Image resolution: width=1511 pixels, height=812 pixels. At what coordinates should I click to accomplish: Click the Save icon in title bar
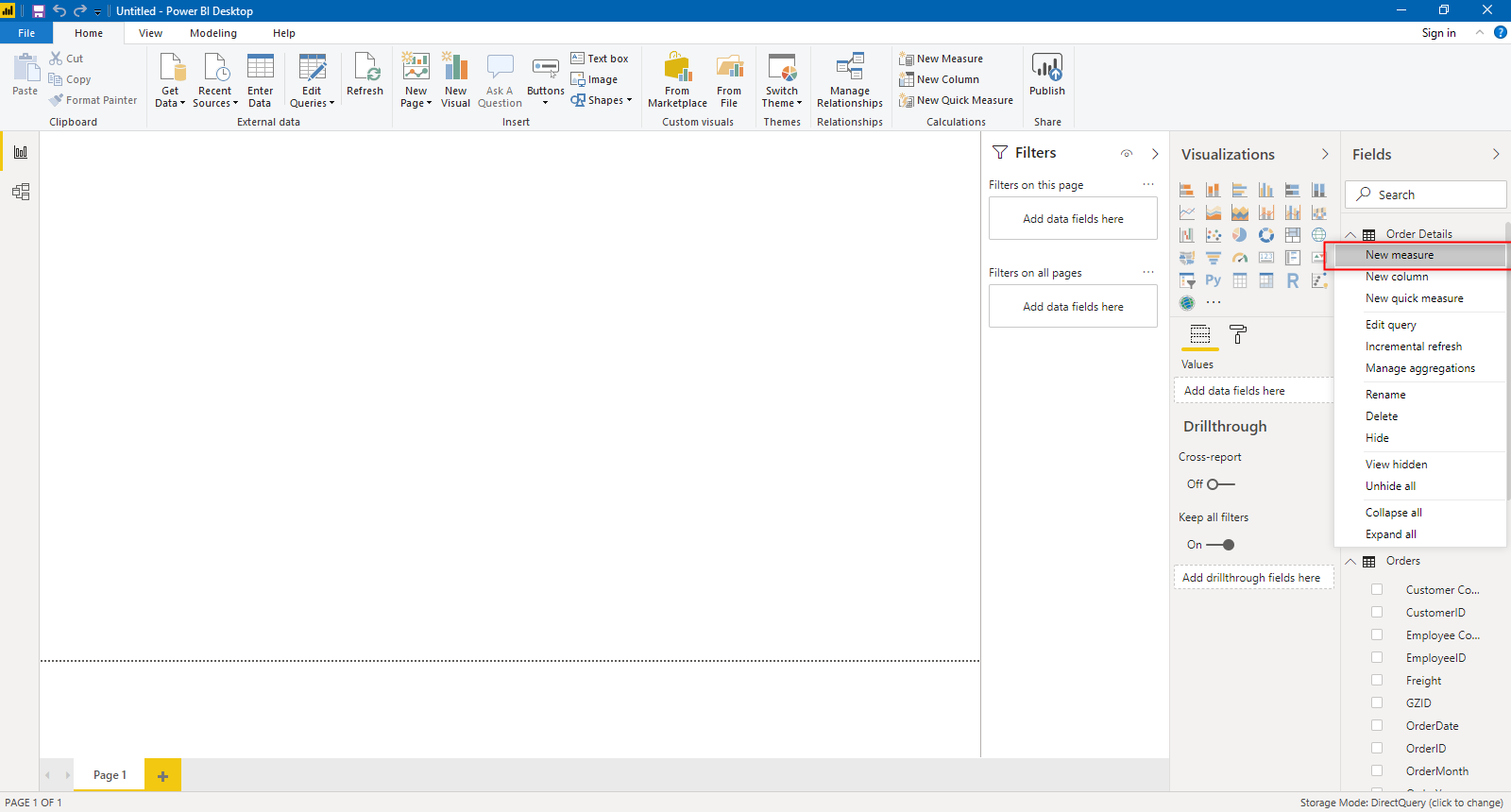(x=39, y=10)
